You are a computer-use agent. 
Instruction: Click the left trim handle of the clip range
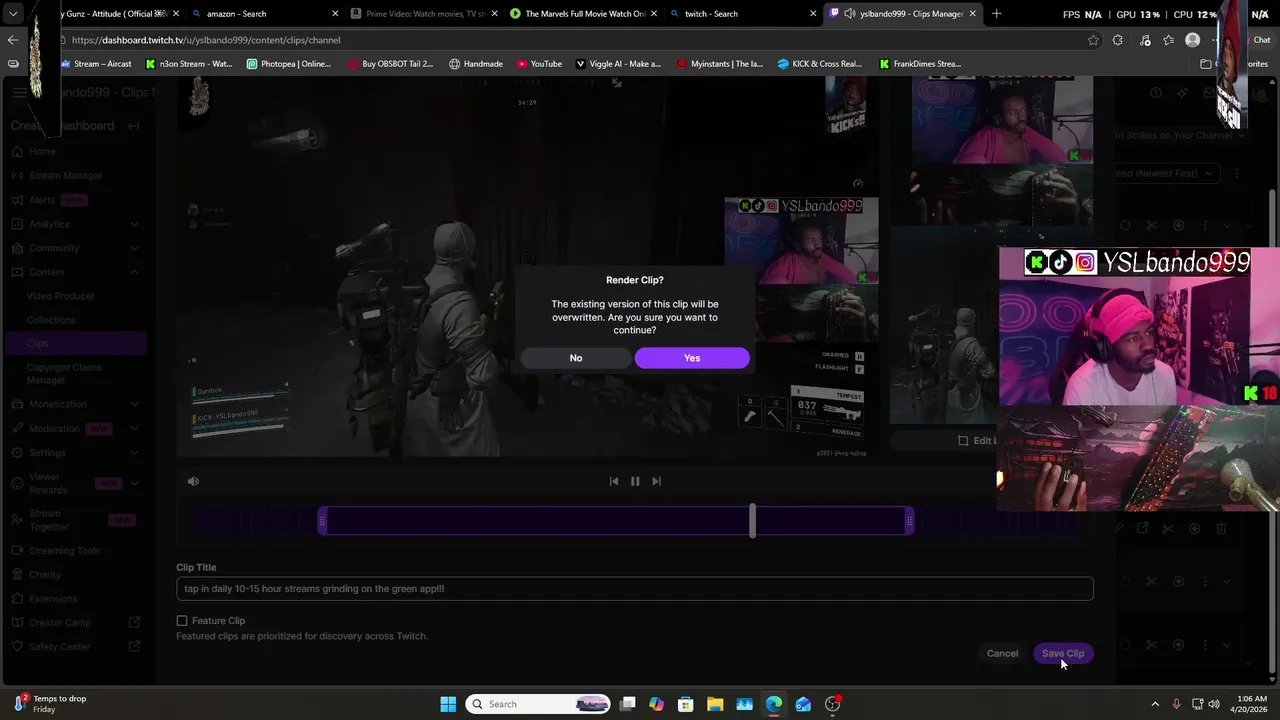coord(323,520)
